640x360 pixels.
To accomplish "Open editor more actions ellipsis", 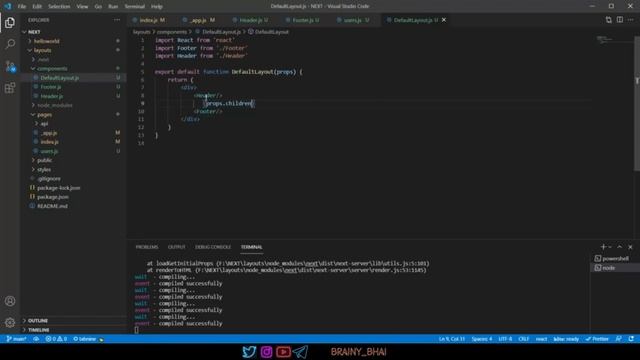I will (631, 20).
